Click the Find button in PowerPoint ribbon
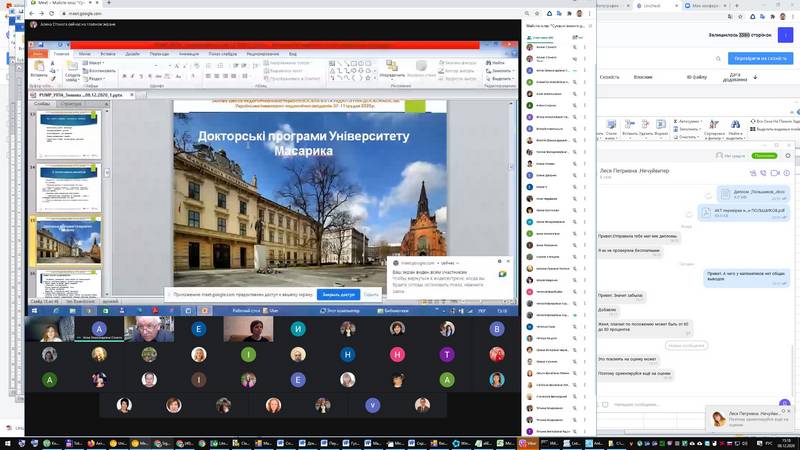 [x=495, y=63]
